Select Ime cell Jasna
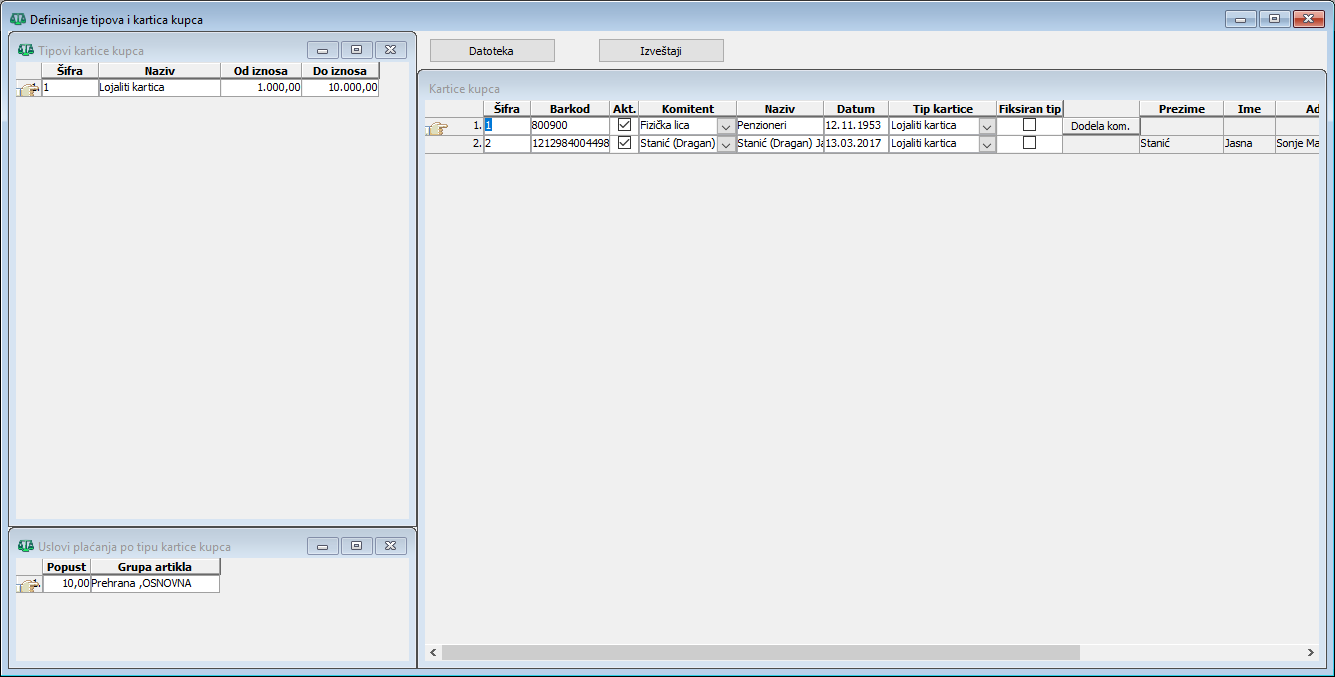The width and height of the screenshot is (1335, 677). click(x=1249, y=144)
